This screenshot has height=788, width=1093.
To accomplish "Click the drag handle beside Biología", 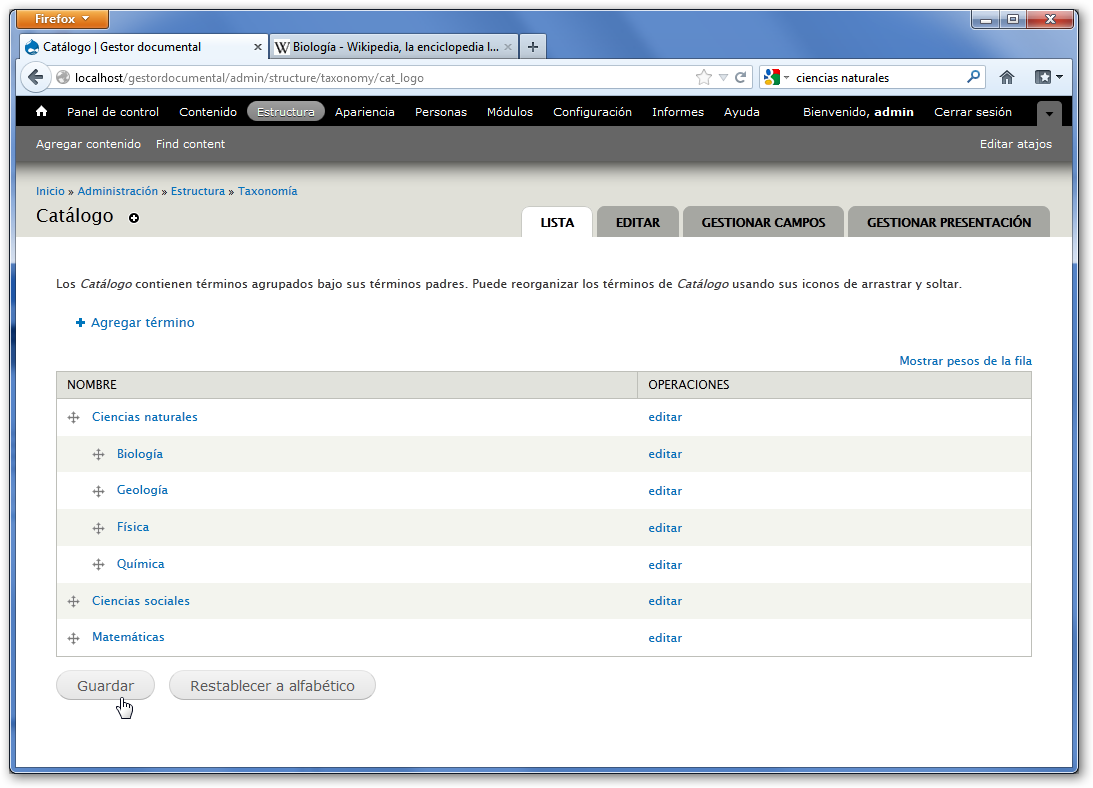I will click(x=98, y=455).
